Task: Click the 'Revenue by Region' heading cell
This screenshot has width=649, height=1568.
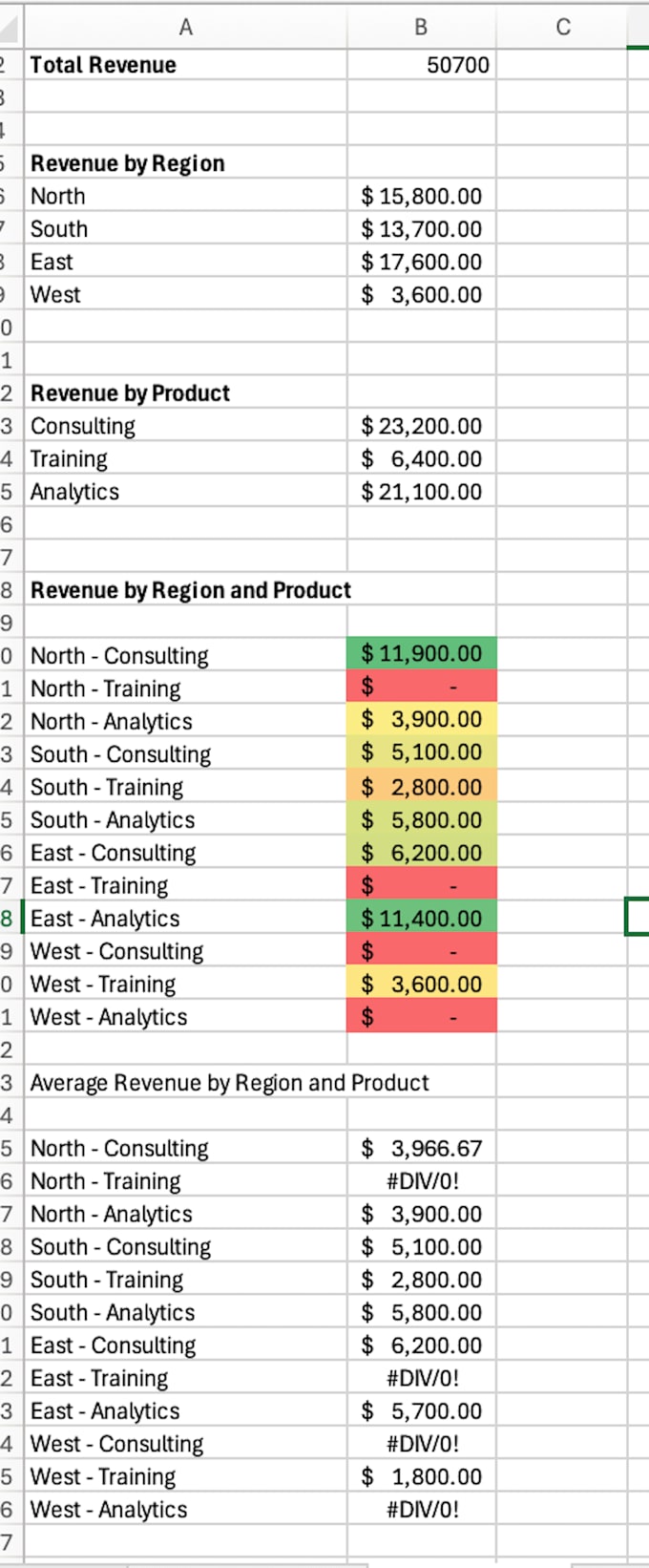Action: click(x=185, y=163)
